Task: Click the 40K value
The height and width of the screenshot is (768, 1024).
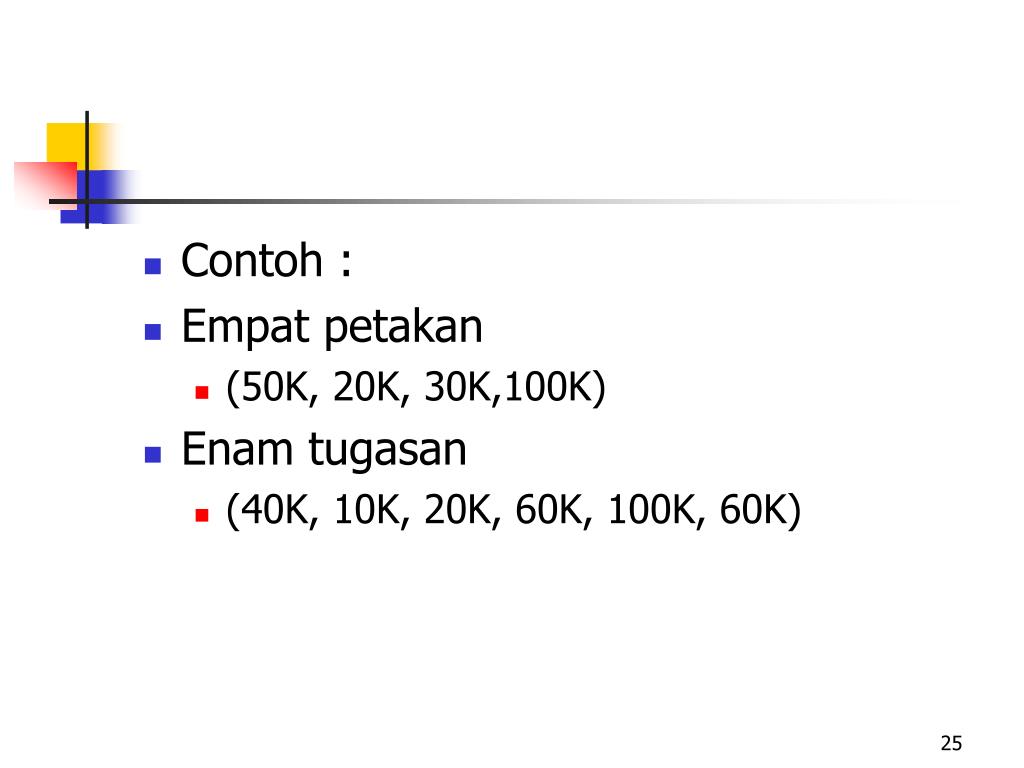Action: (x=274, y=509)
